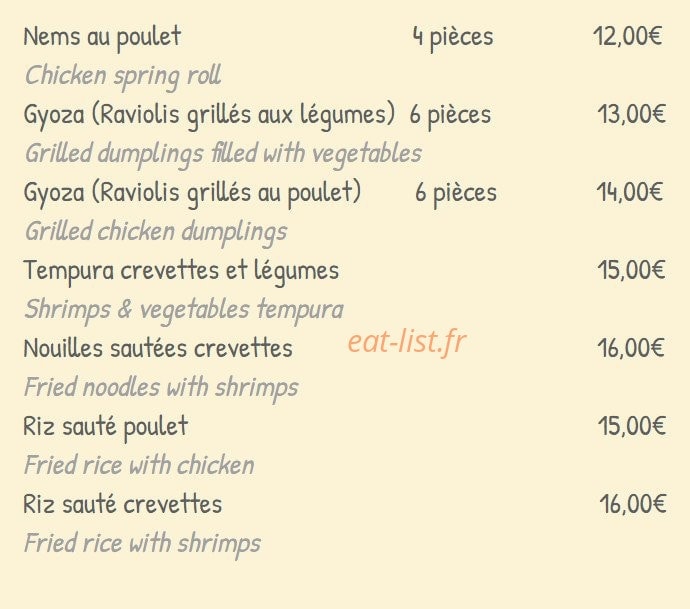Click Grilled dumplings filled with vegetables text
The width and height of the screenshot is (690, 609).
pos(223,155)
